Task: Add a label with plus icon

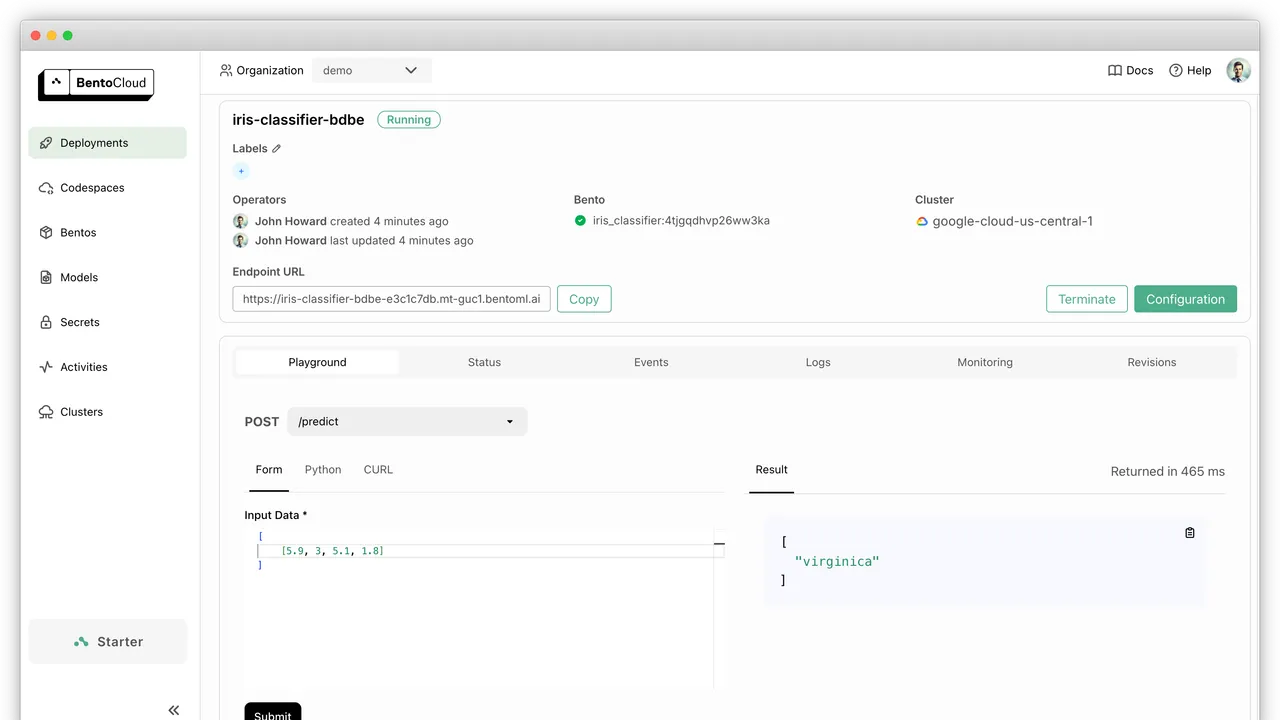Action: [x=241, y=171]
